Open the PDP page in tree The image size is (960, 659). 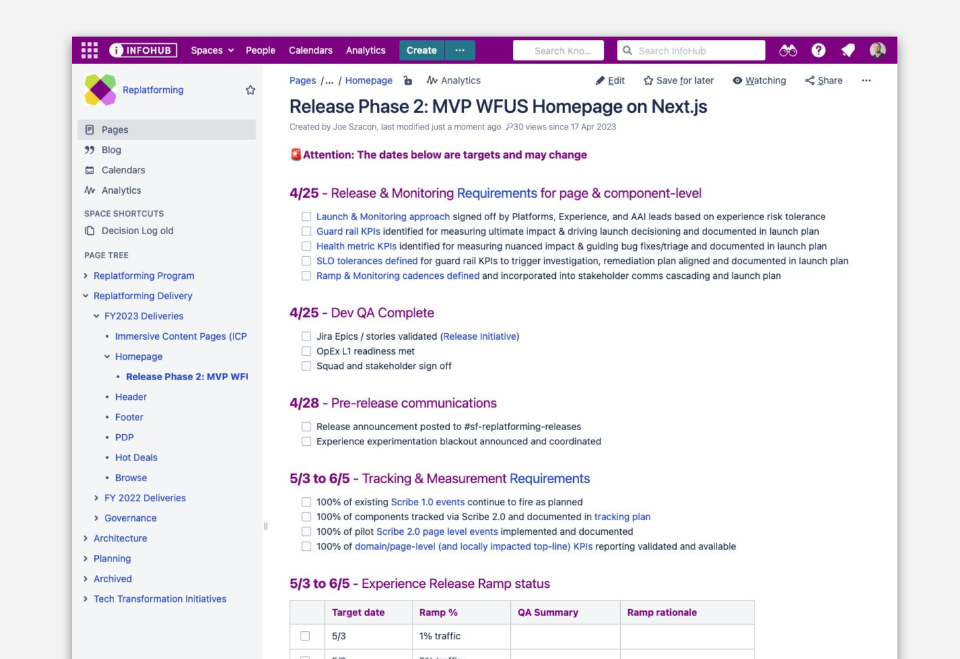(x=124, y=437)
